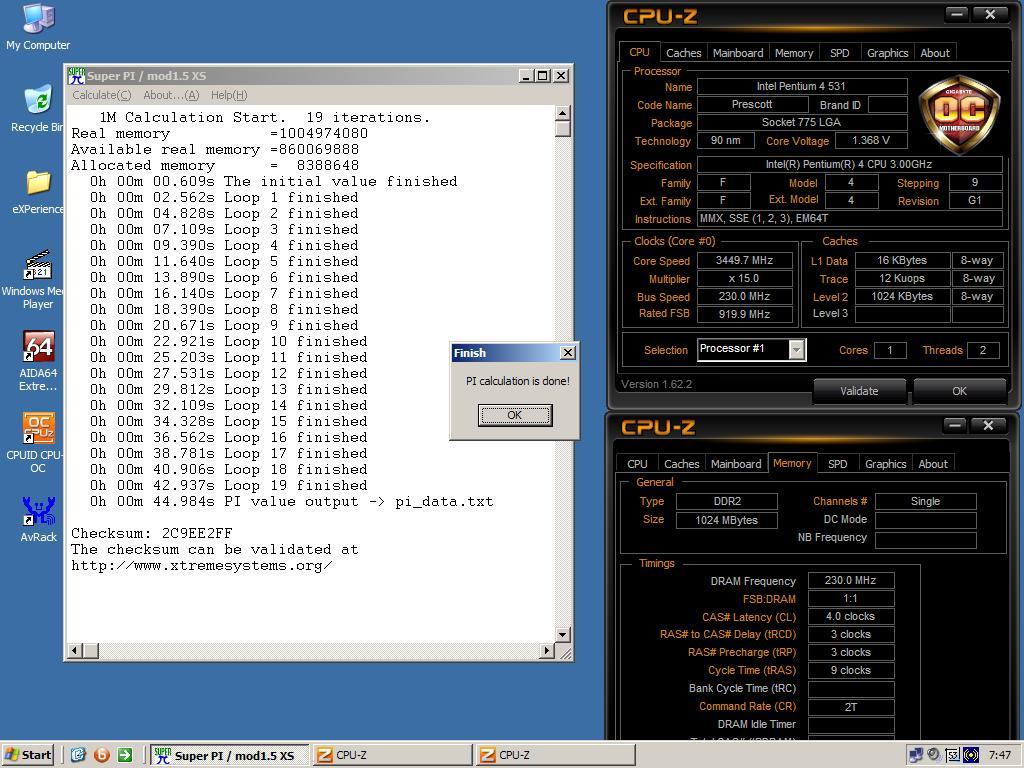Click the Super PI title bar icon
This screenshot has height=768, width=1024.
[76, 76]
